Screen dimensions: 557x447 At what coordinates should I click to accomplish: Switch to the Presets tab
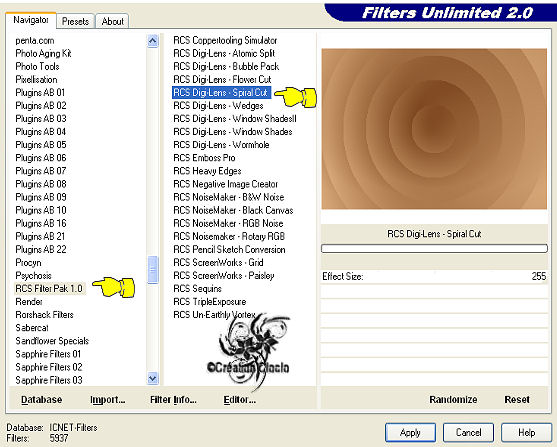(x=75, y=21)
